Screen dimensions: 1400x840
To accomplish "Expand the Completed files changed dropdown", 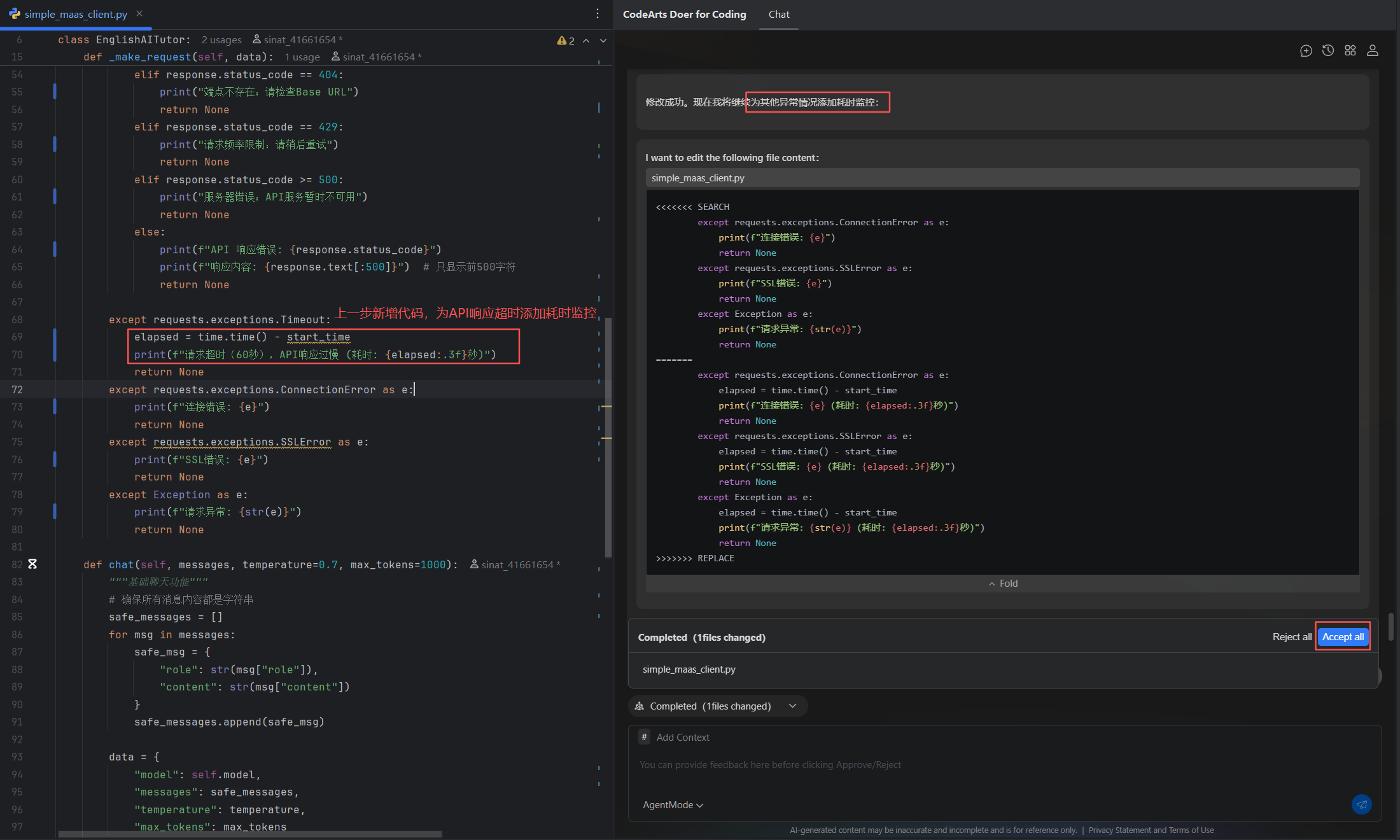I will click(793, 706).
